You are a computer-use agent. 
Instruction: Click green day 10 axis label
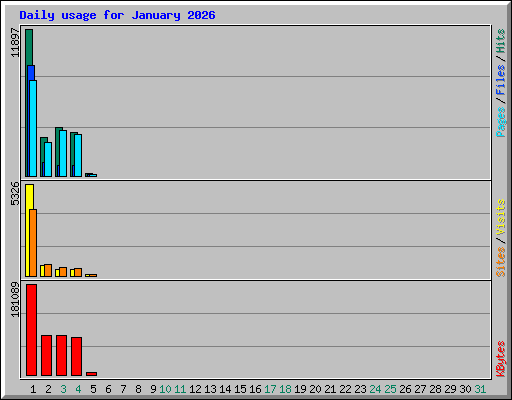click(165, 389)
